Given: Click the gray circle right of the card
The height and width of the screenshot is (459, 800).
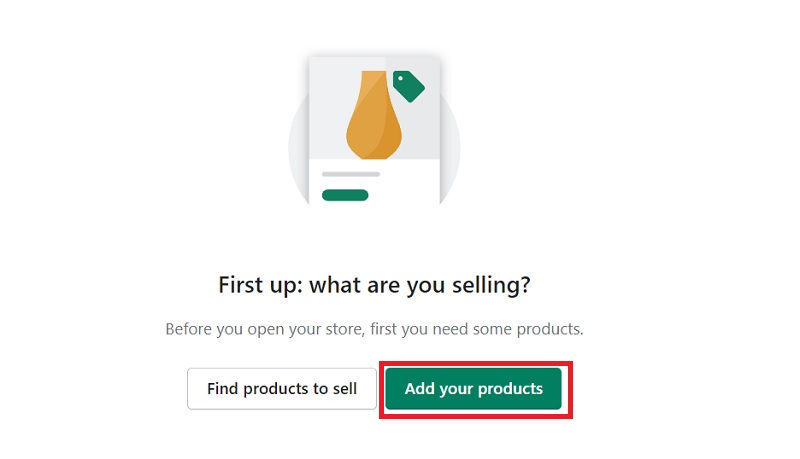Looking at the screenshot, I should pos(450,150).
